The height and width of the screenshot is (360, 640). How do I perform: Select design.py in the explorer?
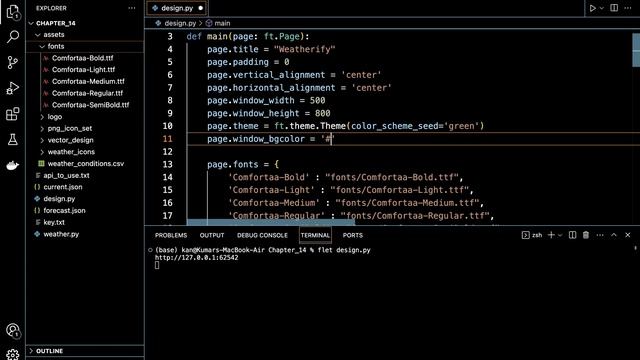point(59,199)
